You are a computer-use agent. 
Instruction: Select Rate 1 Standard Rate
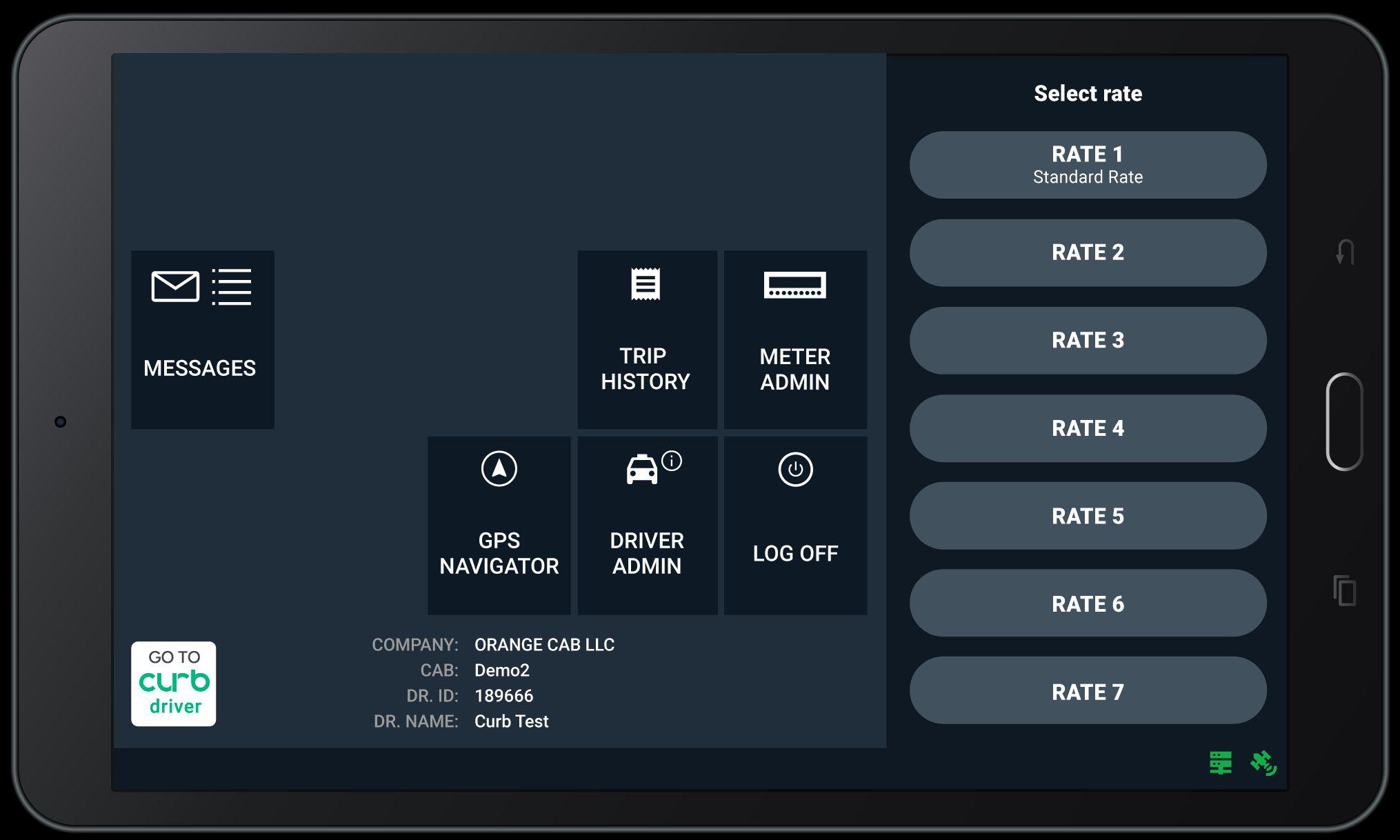1088,165
